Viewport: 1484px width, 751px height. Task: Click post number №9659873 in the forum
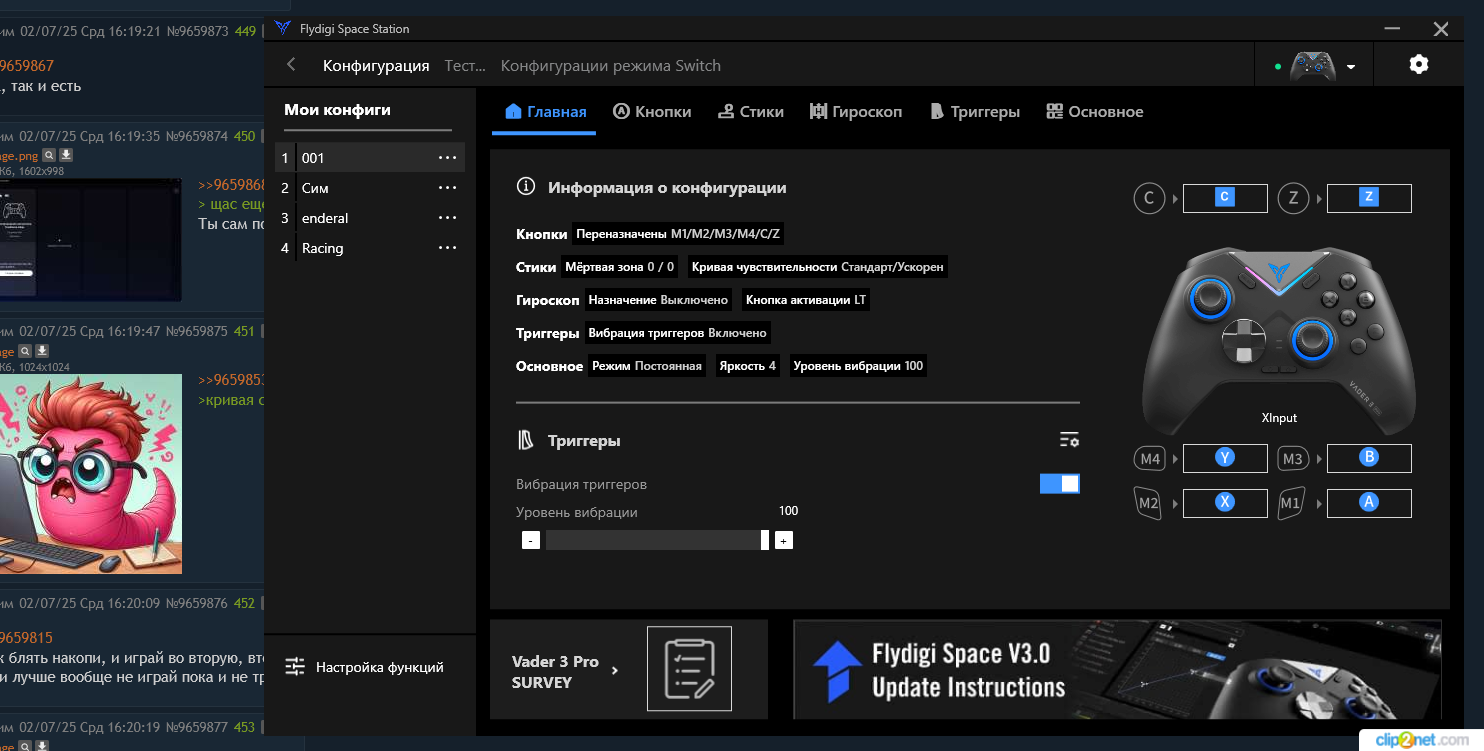[198, 31]
